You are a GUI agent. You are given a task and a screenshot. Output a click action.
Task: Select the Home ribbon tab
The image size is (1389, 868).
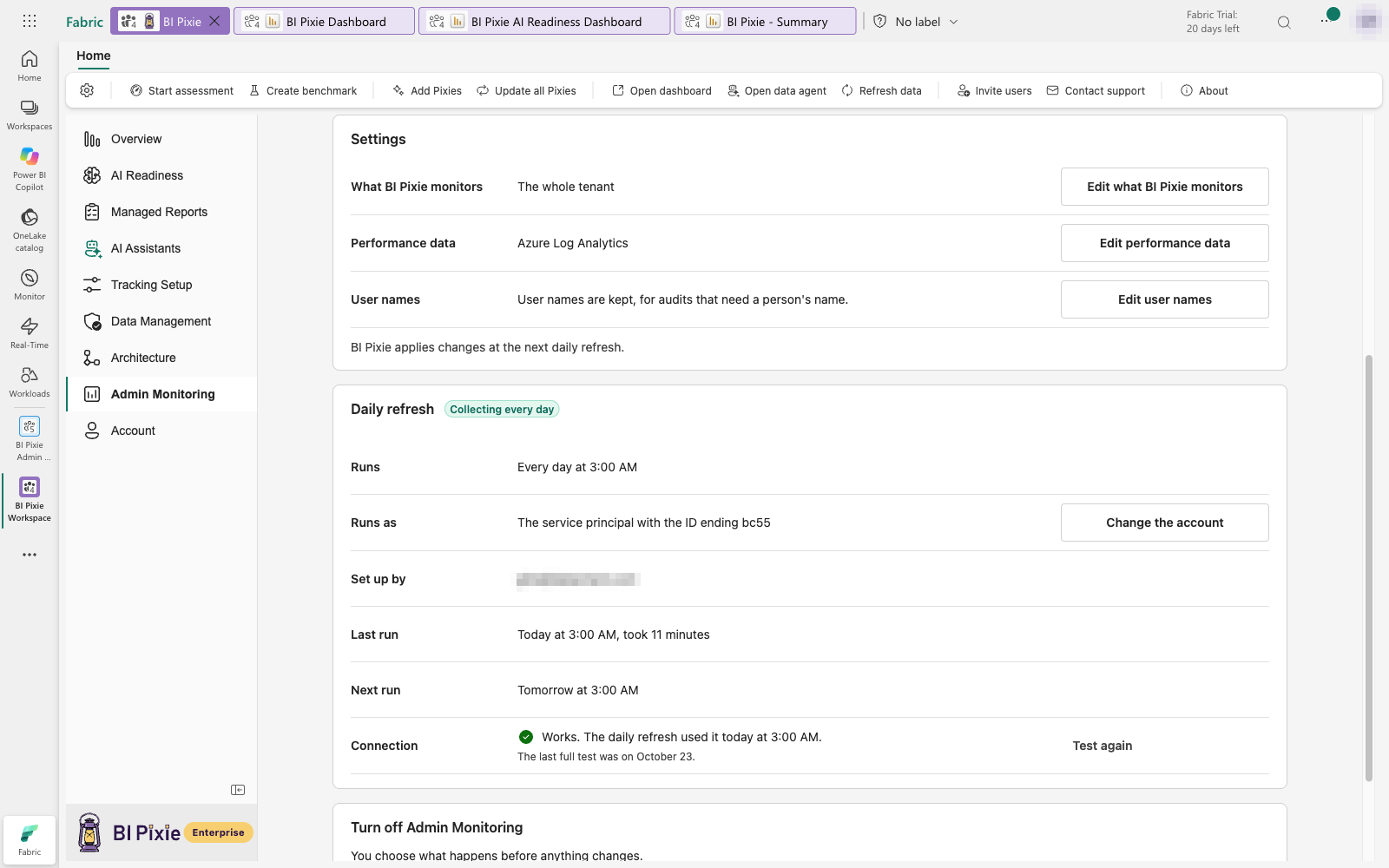pos(94,56)
